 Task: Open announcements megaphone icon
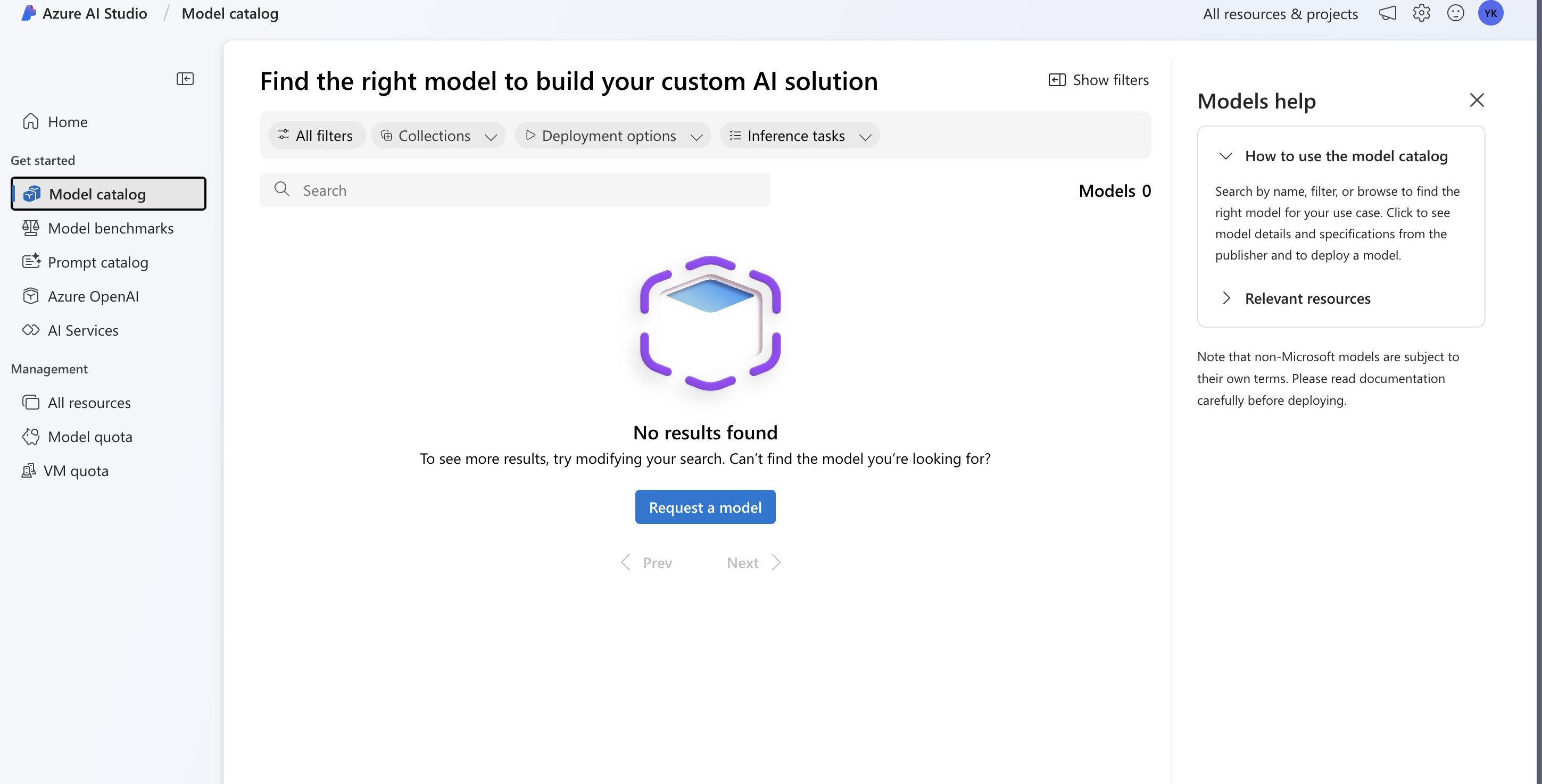tap(1388, 13)
